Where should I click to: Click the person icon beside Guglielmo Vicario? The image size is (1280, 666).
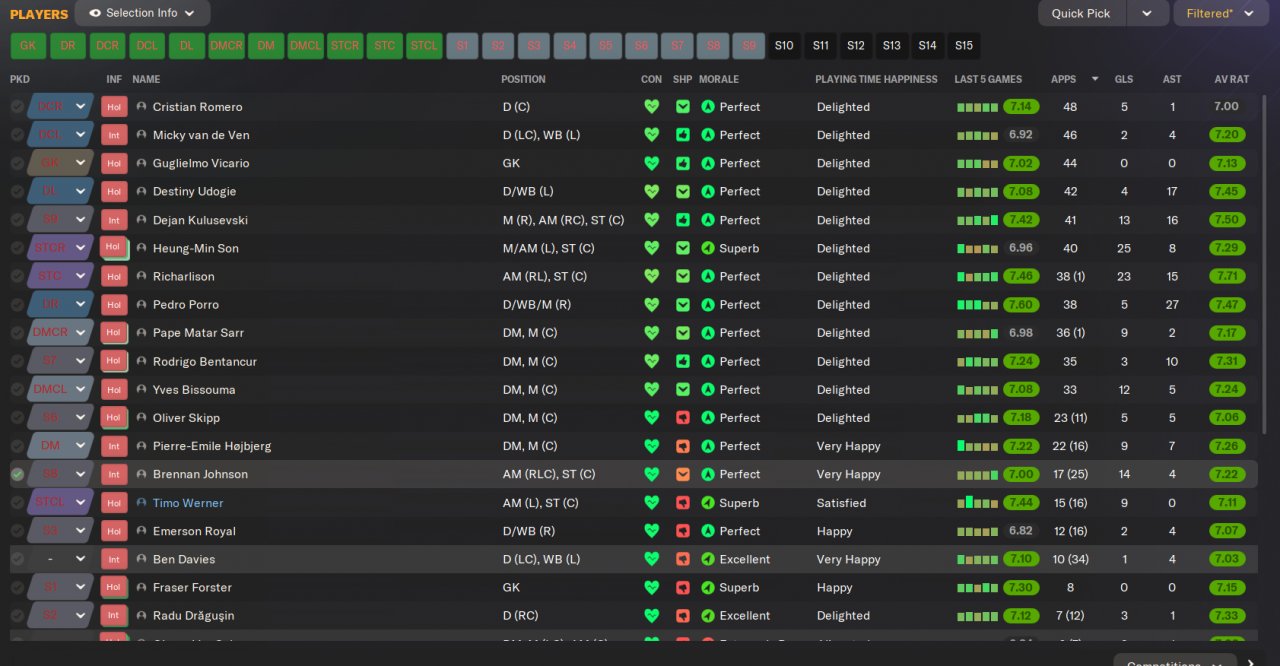click(141, 163)
